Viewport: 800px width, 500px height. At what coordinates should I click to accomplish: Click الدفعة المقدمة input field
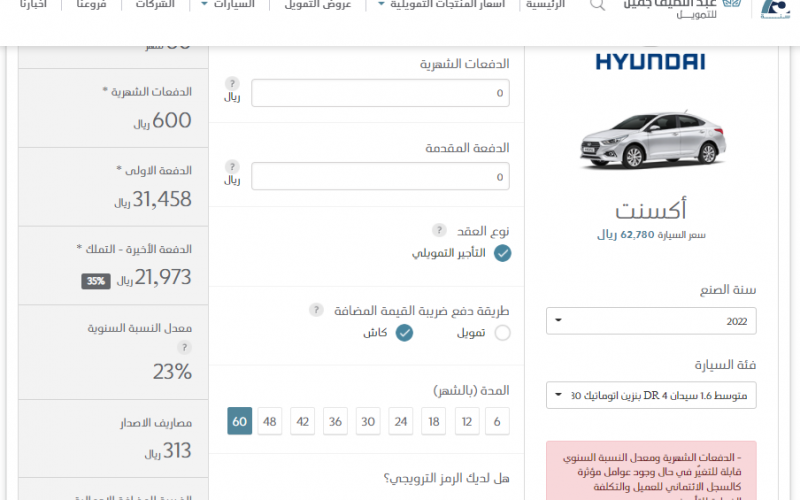point(380,176)
